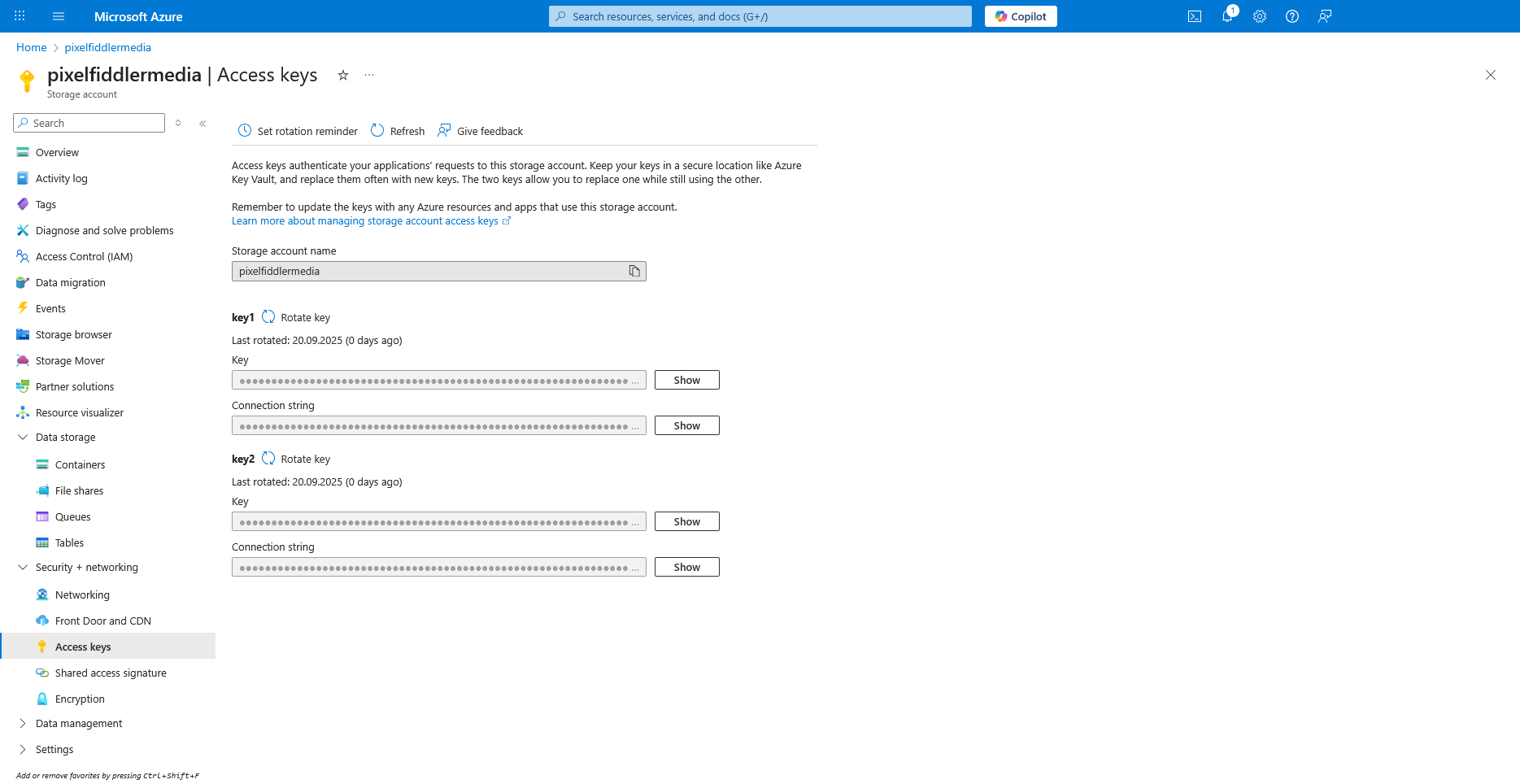This screenshot has height=784, width=1520.
Task: Collapse the sidebar with the double-chevron
Action: pyautogui.click(x=203, y=124)
